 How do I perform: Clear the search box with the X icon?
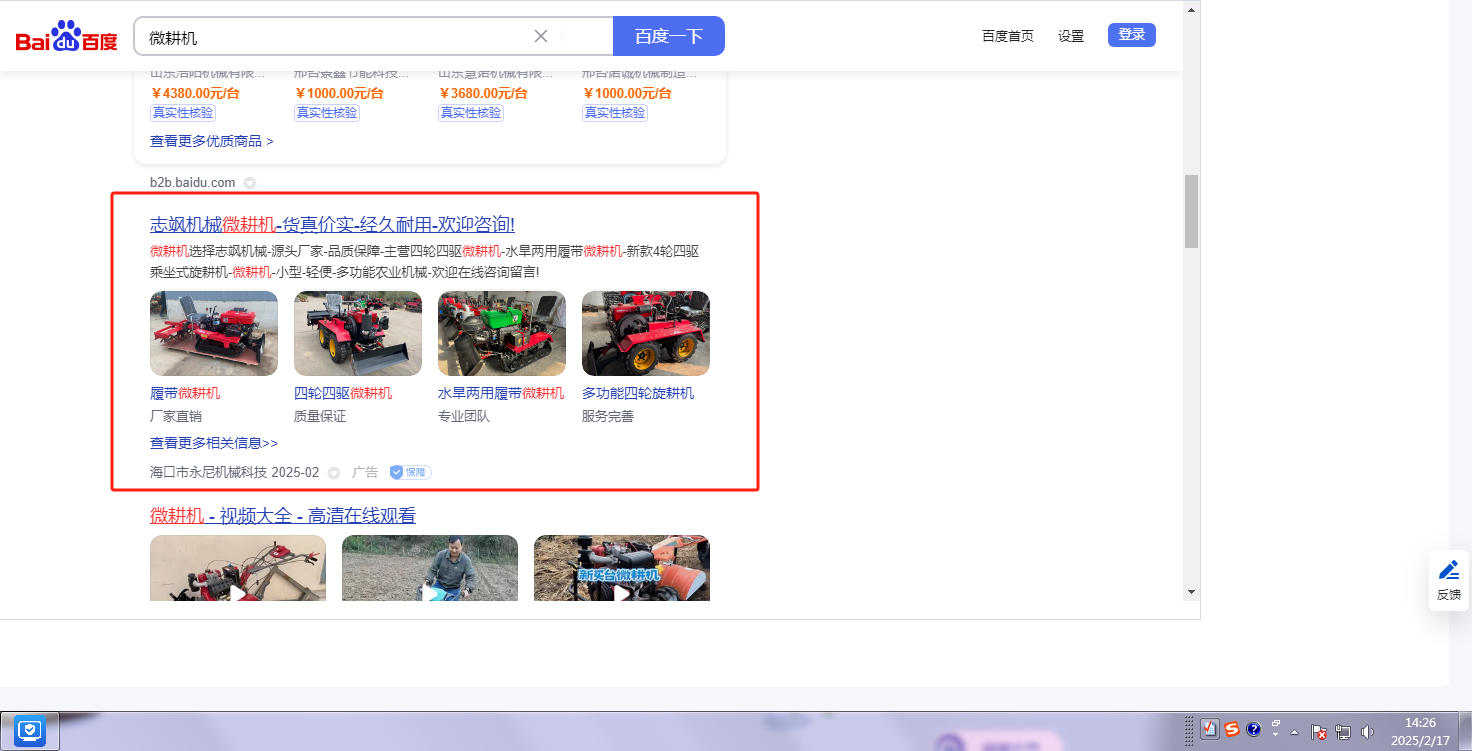coord(541,36)
